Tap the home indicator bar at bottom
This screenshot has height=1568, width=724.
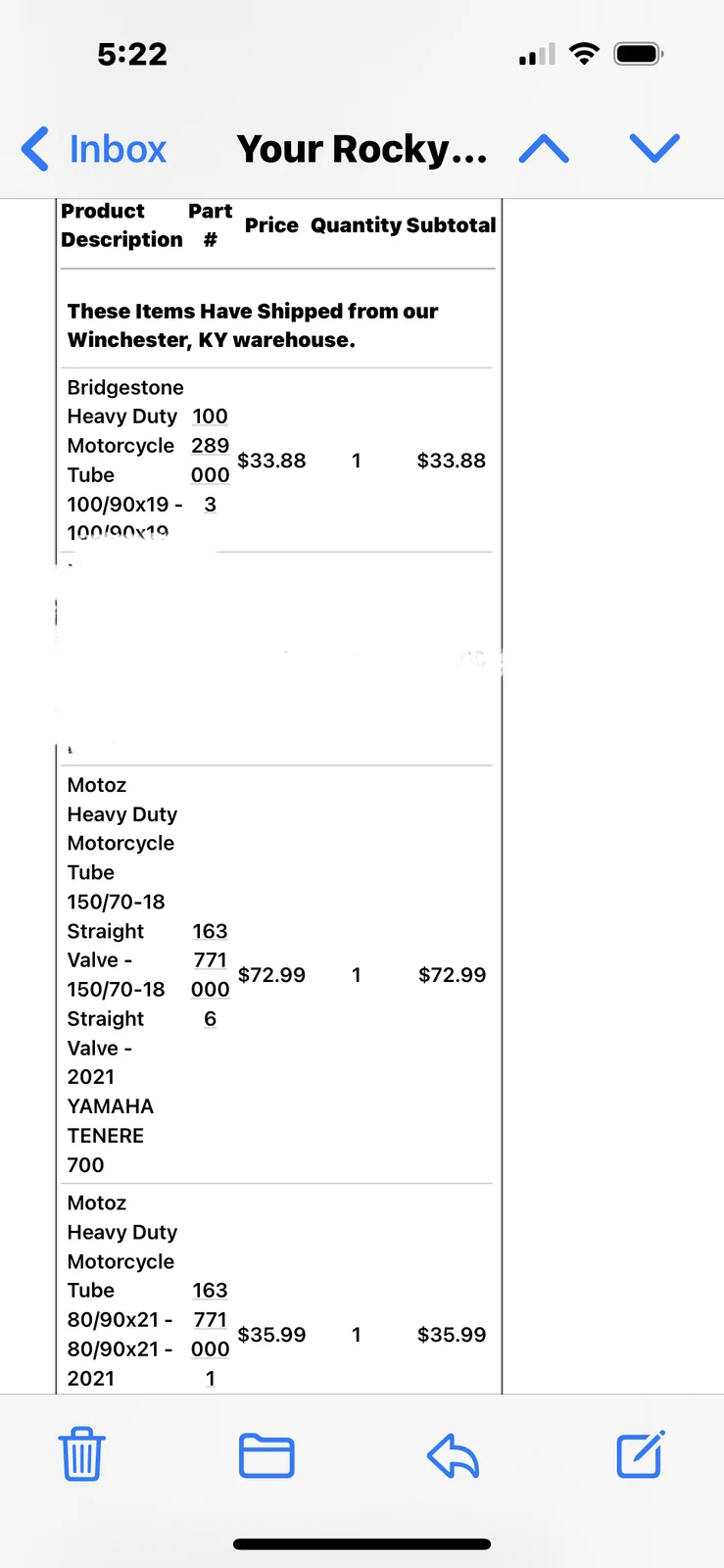(362, 1544)
